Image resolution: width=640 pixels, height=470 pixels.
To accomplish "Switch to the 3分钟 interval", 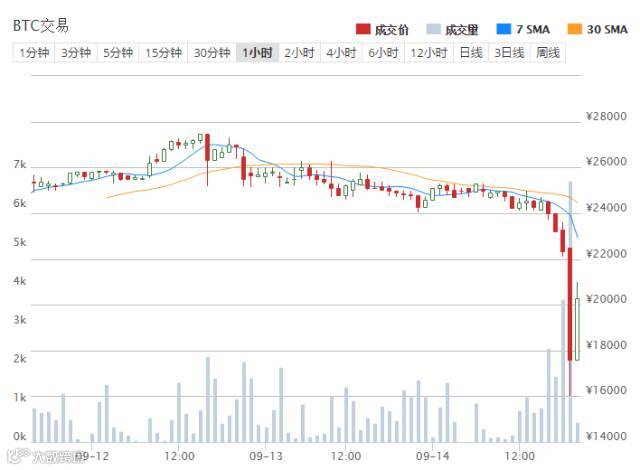I will tap(76, 53).
